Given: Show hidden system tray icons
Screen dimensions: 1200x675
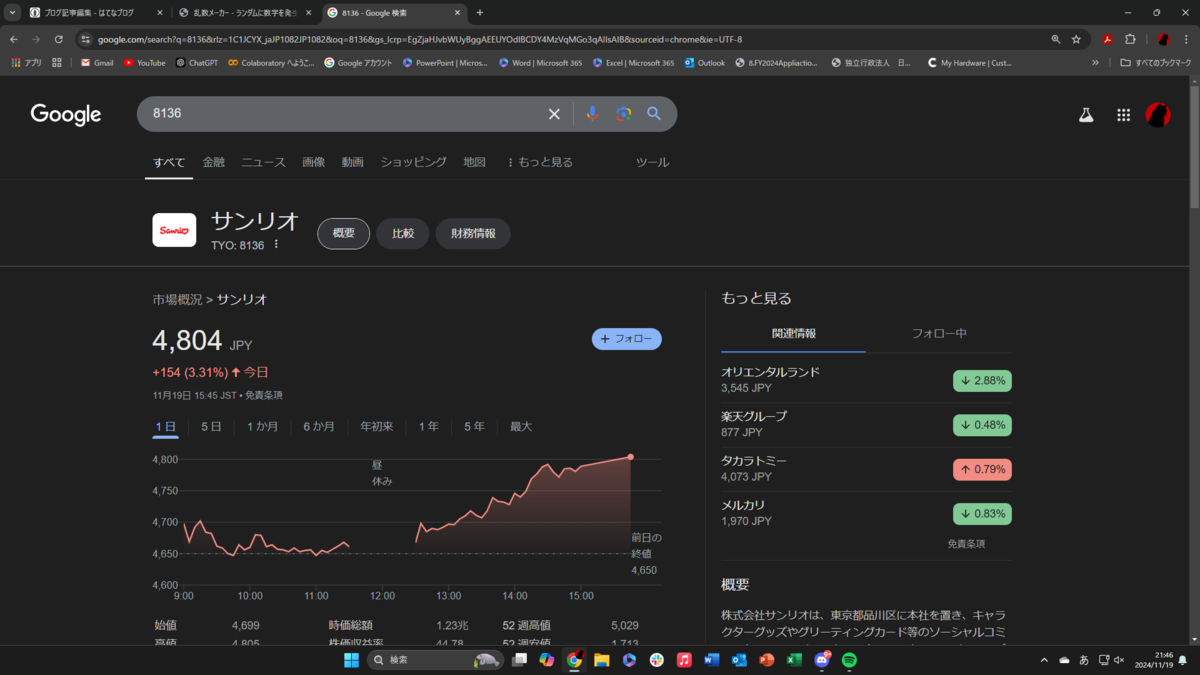Looking at the screenshot, I should click(x=1044, y=660).
